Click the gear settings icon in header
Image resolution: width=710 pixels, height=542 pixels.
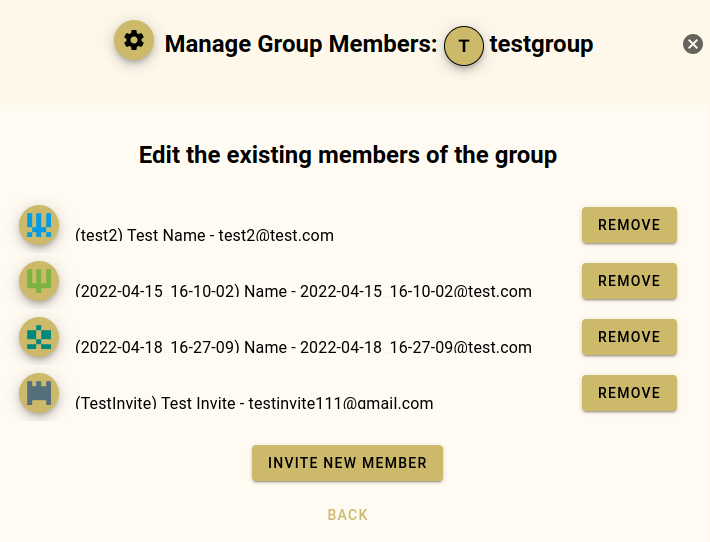(134, 41)
